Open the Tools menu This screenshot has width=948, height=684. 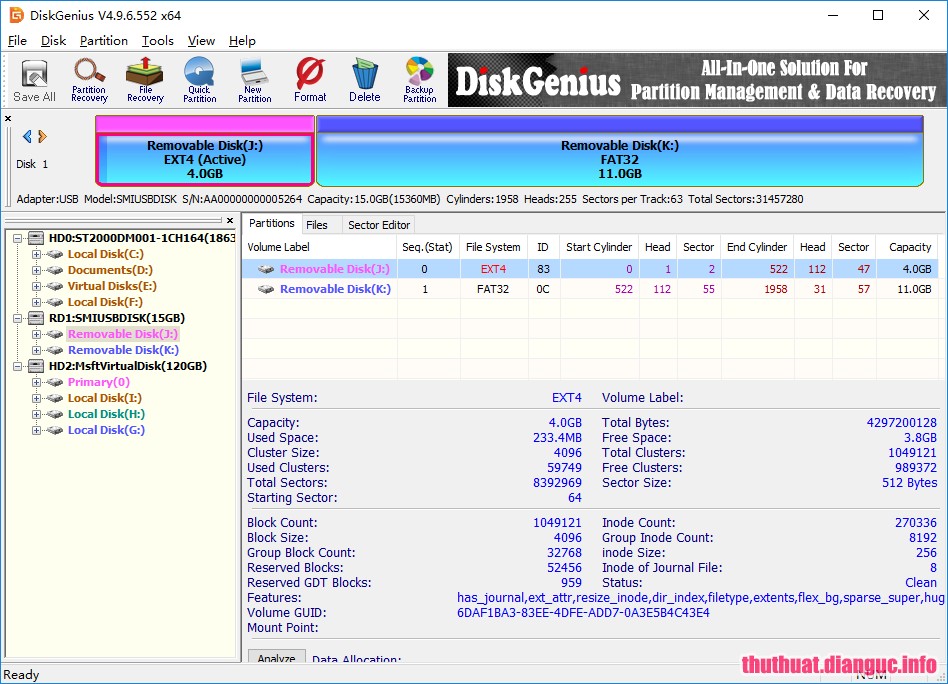(x=158, y=41)
